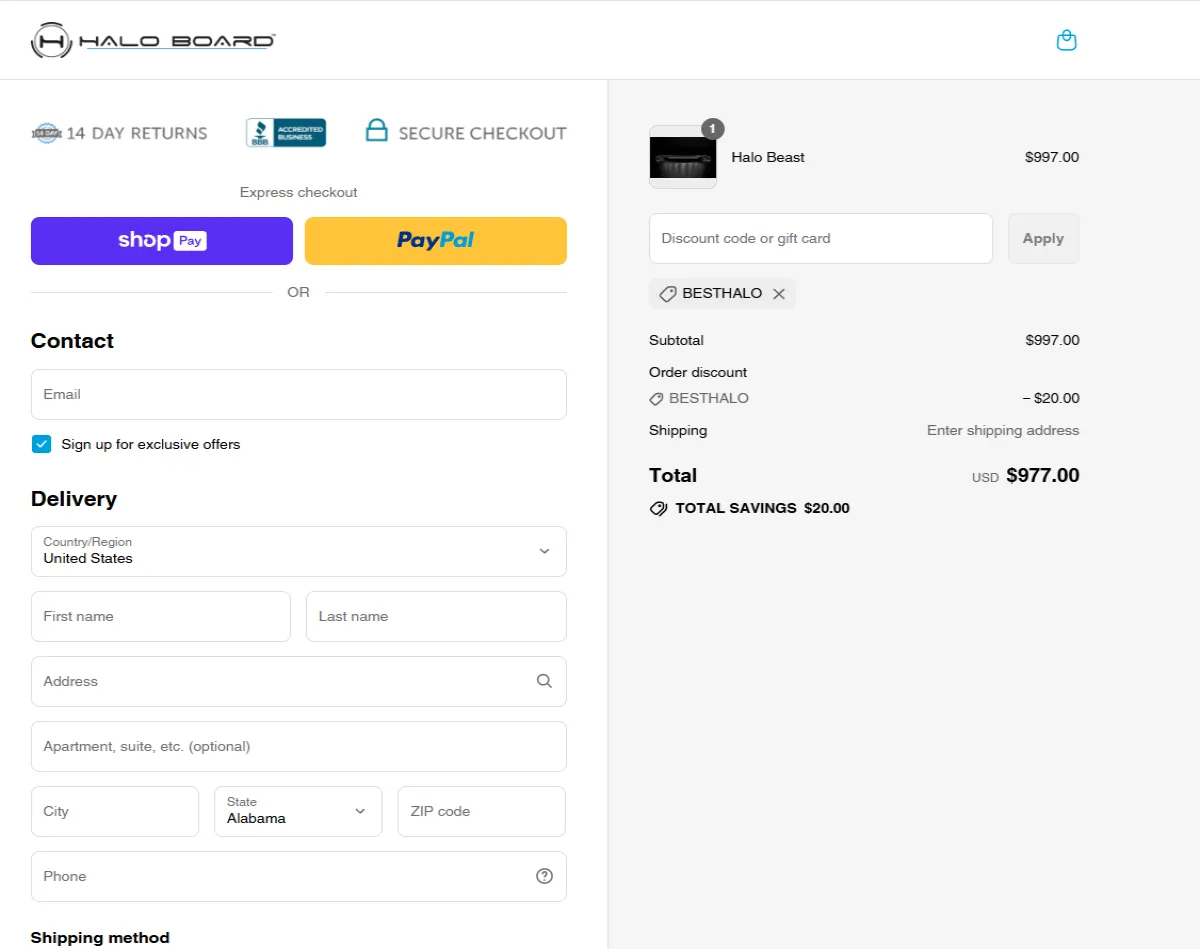The width and height of the screenshot is (1200, 949).
Task: Click the – $20.00 discount amount
Action: [x=1051, y=398]
